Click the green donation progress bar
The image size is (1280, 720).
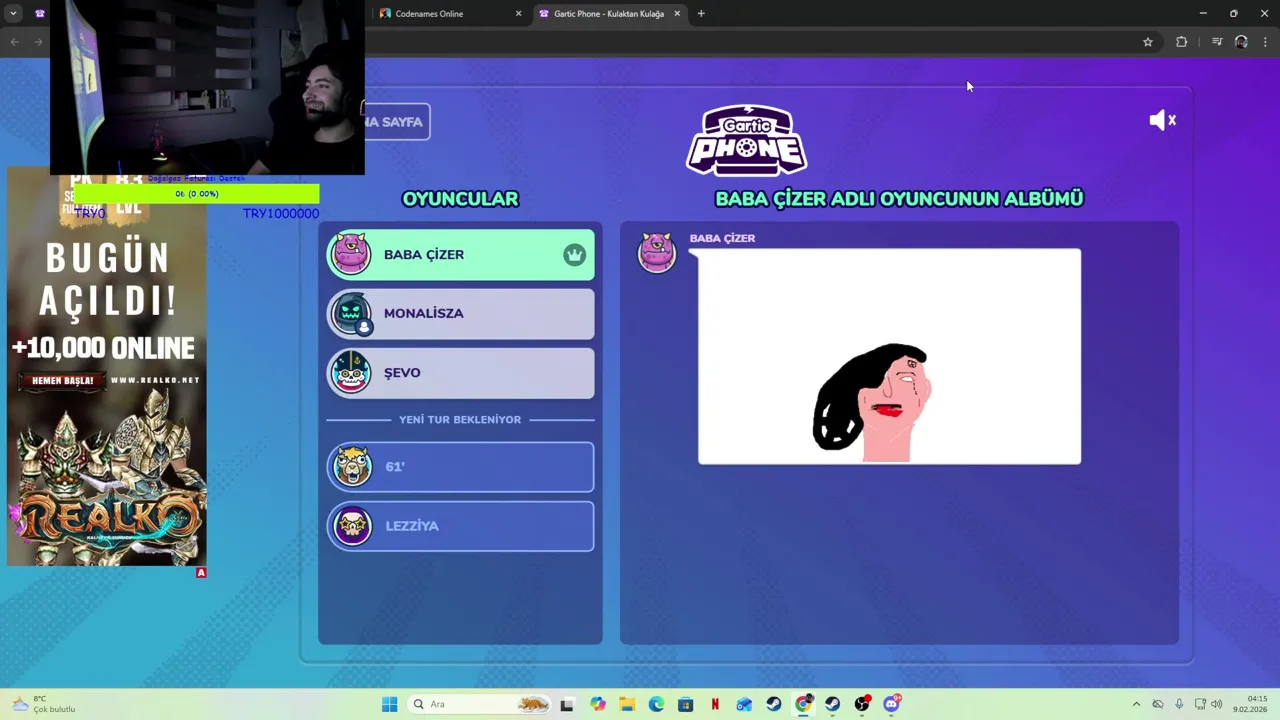196,194
